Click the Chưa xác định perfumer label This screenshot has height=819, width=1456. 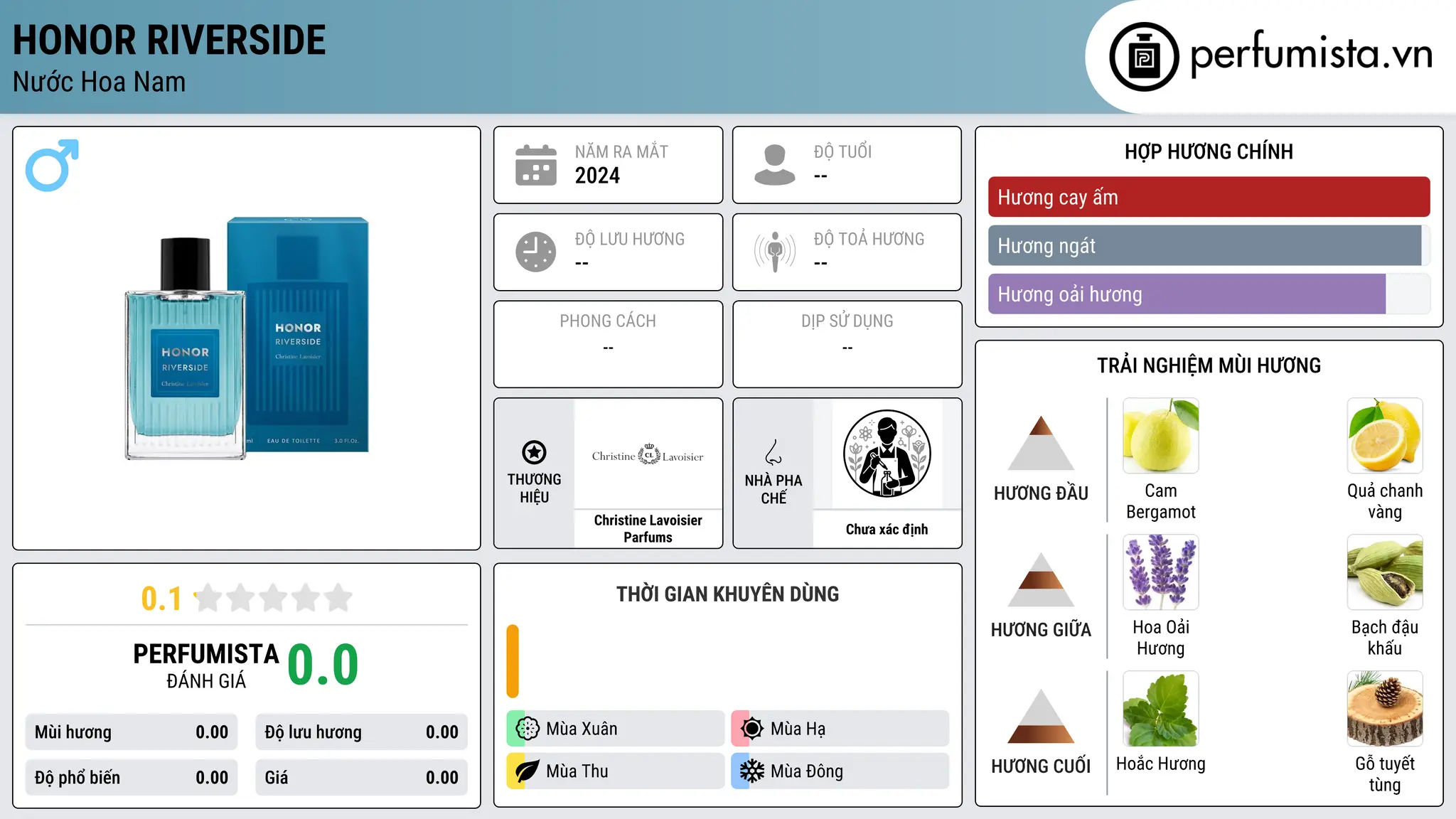click(887, 529)
